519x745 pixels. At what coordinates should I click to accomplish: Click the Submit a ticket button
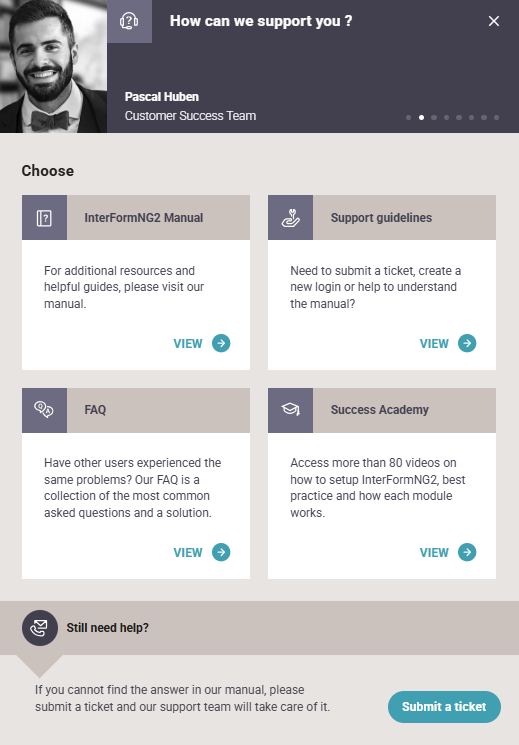pyautogui.click(x=444, y=707)
